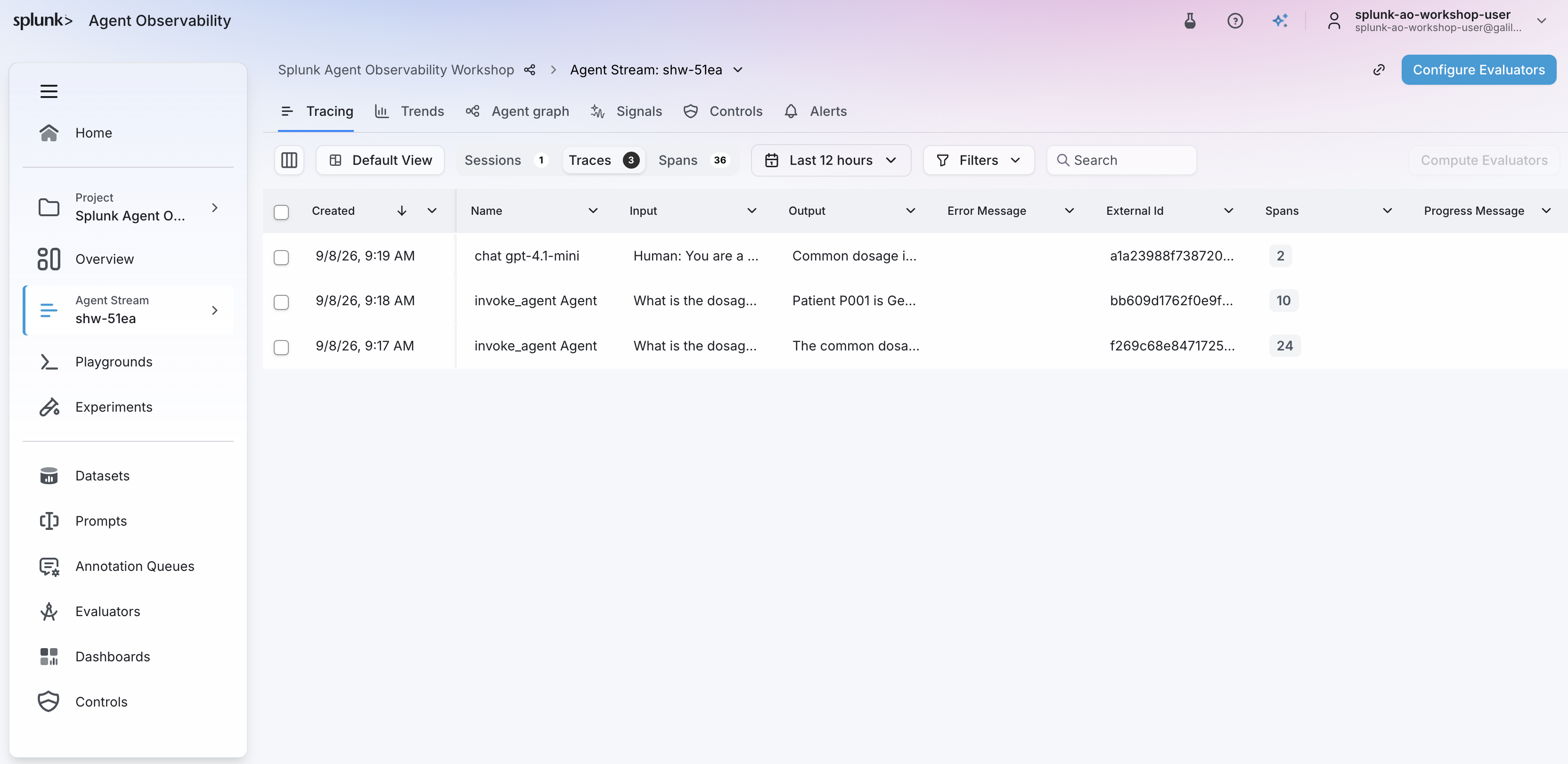Image resolution: width=1568 pixels, height=764 pixels.
Task: Open the Controls tab
Action: tap(723, 112)
